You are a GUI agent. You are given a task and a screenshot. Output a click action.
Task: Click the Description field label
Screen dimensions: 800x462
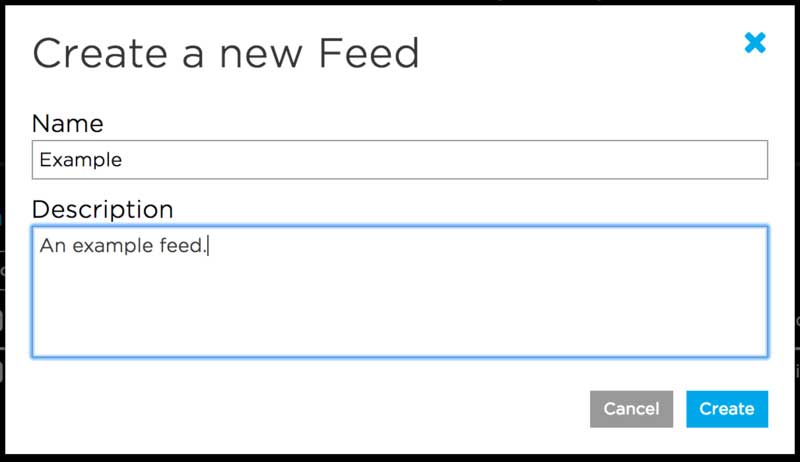103,210
